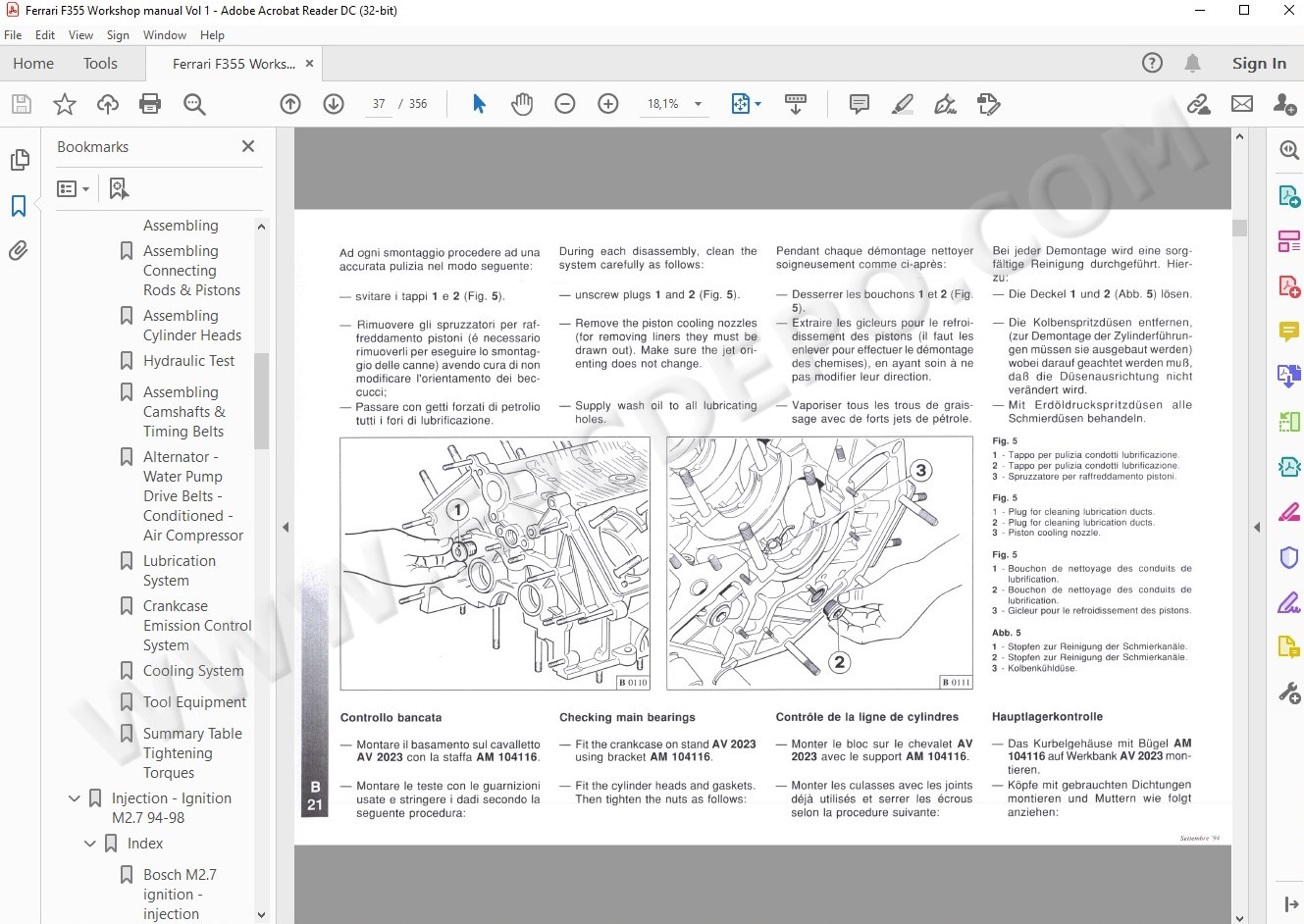Open the zoom level dropdown
The image size is (1304, 924).
(x=699, y=104)
